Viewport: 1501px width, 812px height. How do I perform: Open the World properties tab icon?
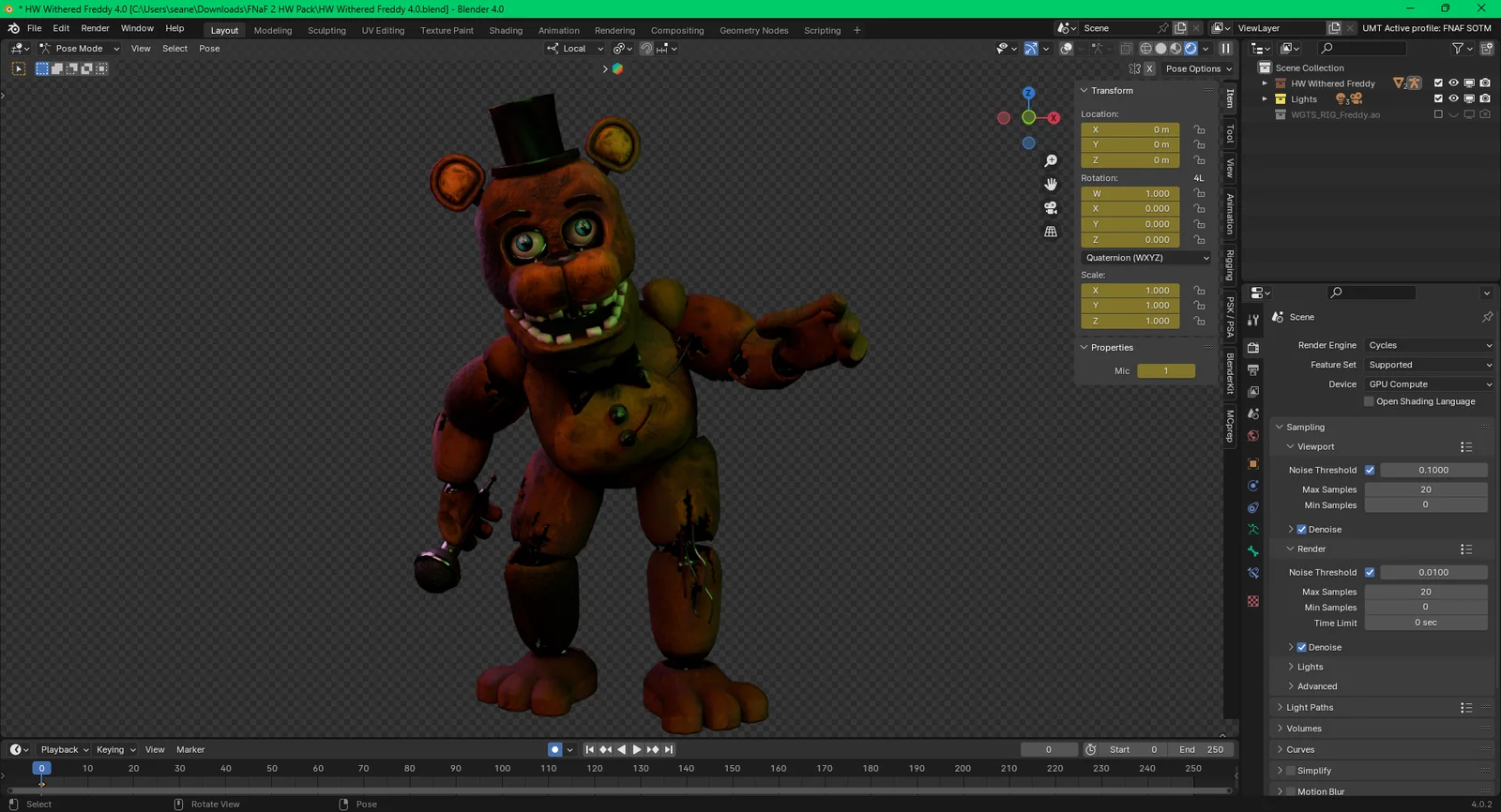pyautogui.click(x=1253, y=436)
